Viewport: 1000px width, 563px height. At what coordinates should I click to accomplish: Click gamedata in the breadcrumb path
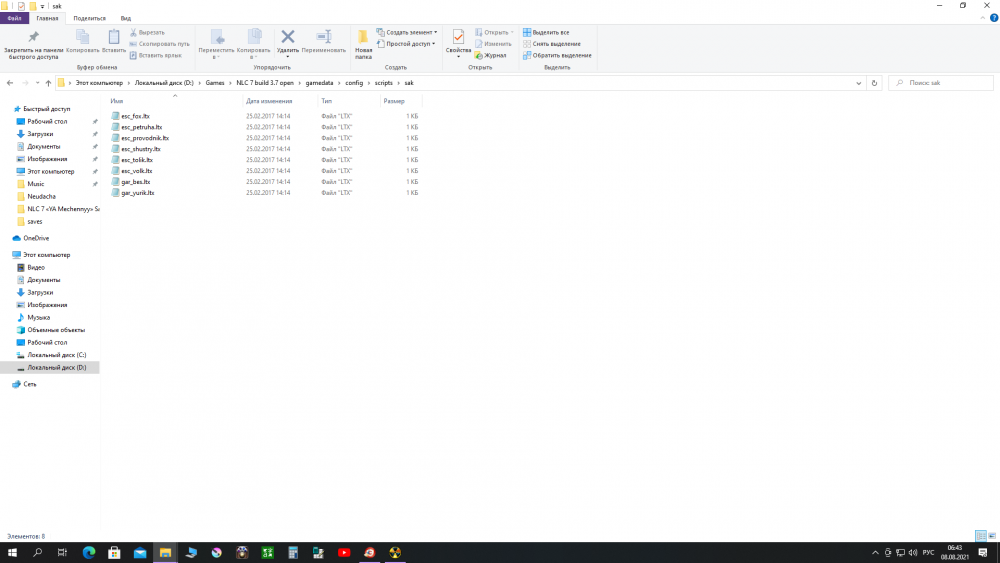point(315,83)
